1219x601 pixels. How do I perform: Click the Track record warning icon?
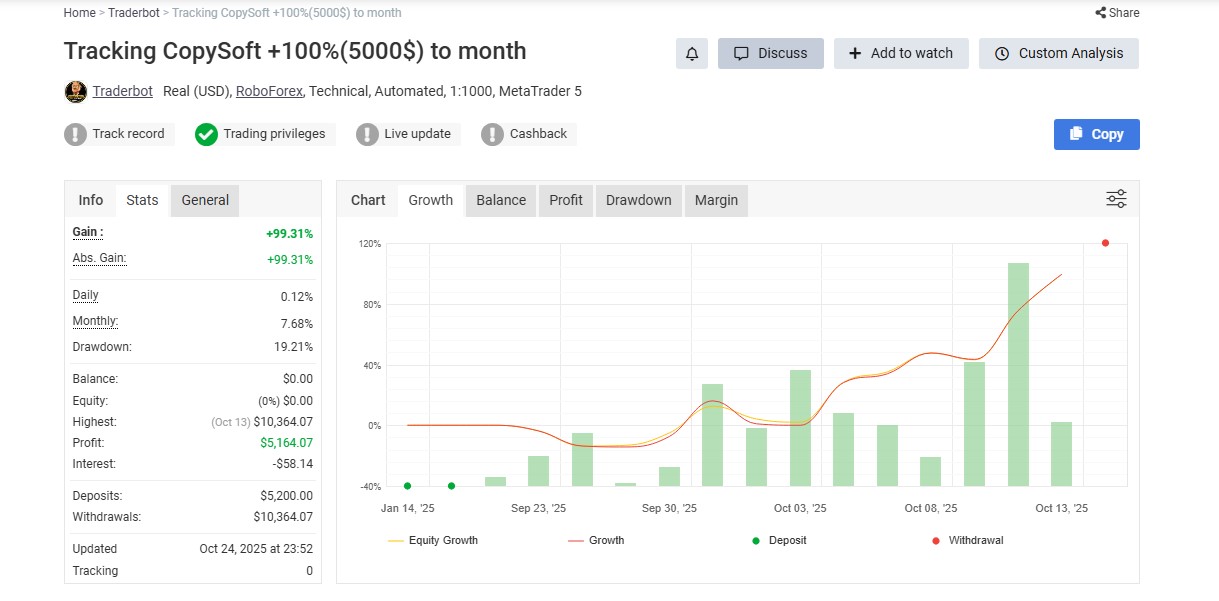pos(76,134)
